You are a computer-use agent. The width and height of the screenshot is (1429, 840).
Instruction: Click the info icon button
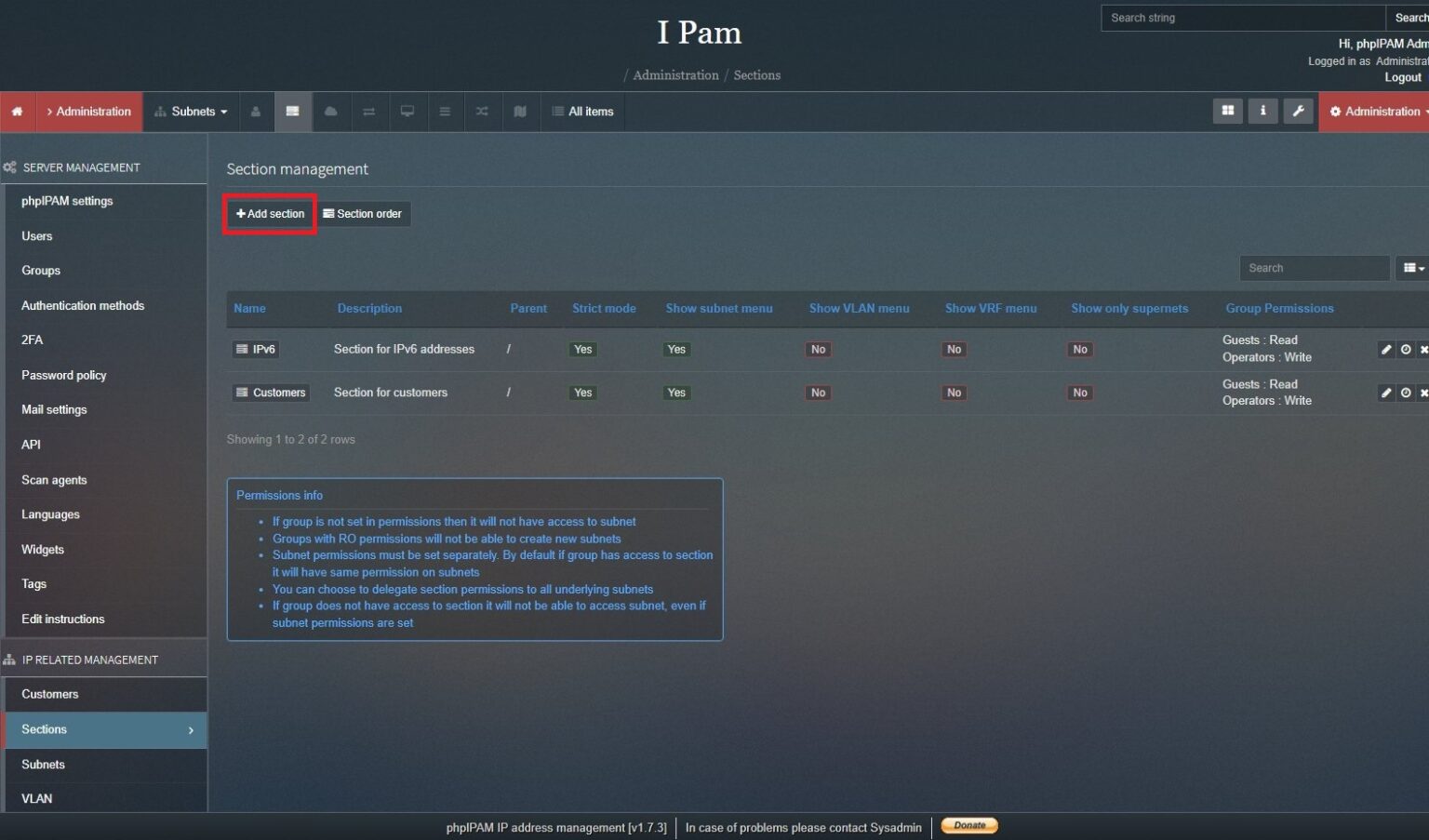[1262, 111]
